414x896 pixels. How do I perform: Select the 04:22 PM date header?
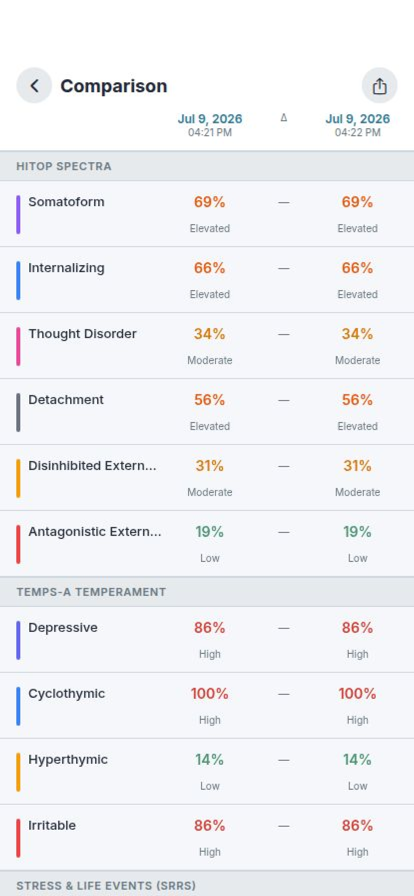[x=357, y=133]
